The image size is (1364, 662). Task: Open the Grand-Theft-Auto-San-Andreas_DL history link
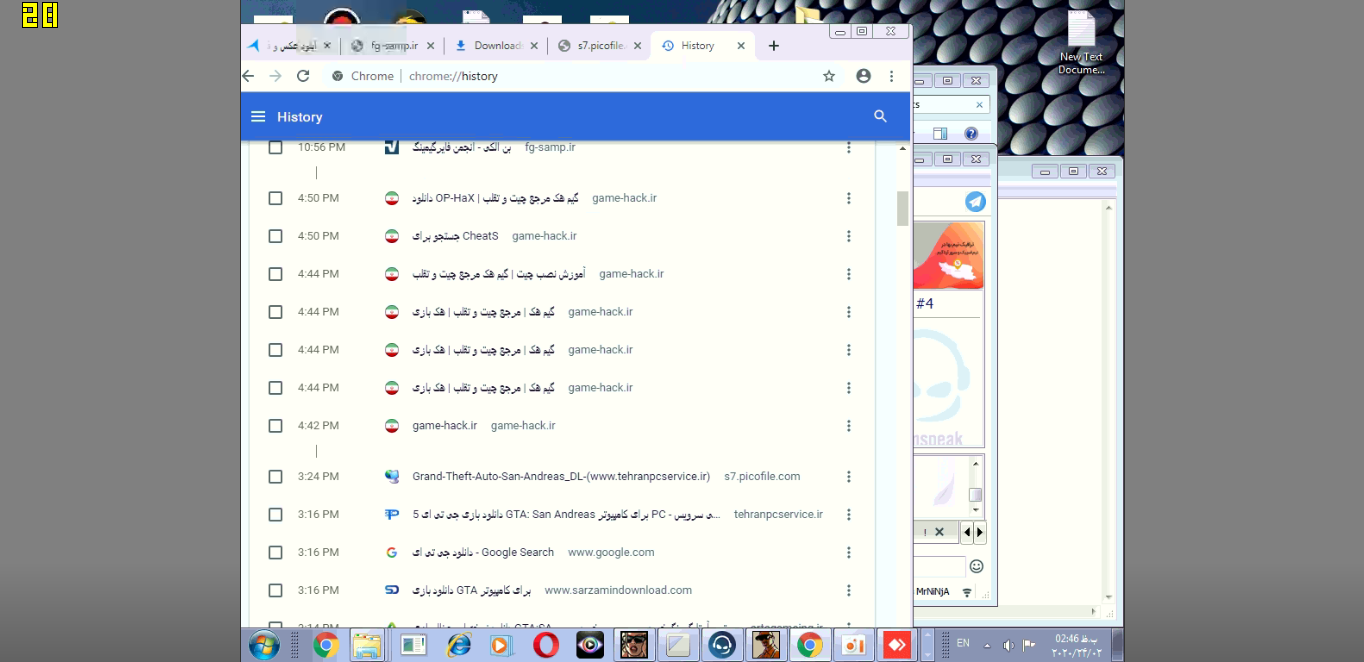(x=561, y=477)
